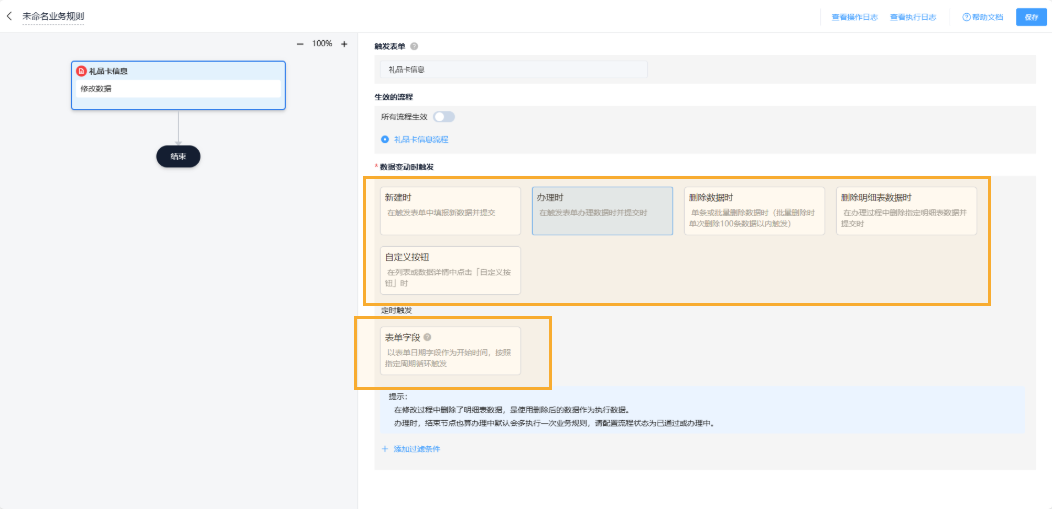Choose the 办理时 trigger card
1052x509 pixels.
coord(602,211)
